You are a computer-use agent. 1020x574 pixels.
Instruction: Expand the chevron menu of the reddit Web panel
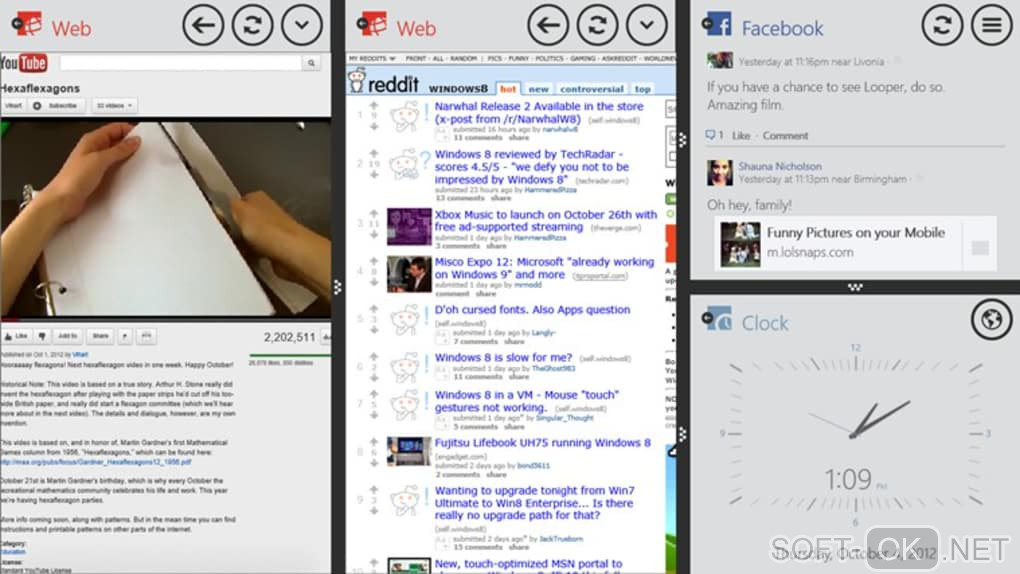click(647, 25)
